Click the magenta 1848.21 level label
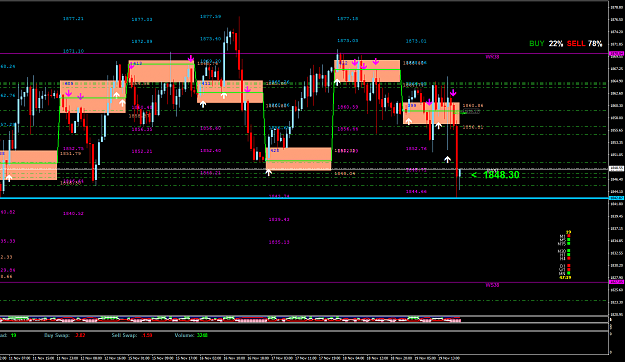This screenshot has height=362, width=625. 210,173
